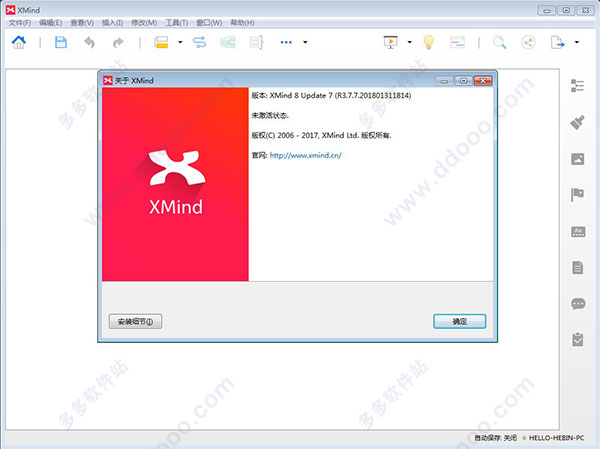Close the 关于 XMind dialog
Screen dimensions: 600x449
click(x=483, y=81)
